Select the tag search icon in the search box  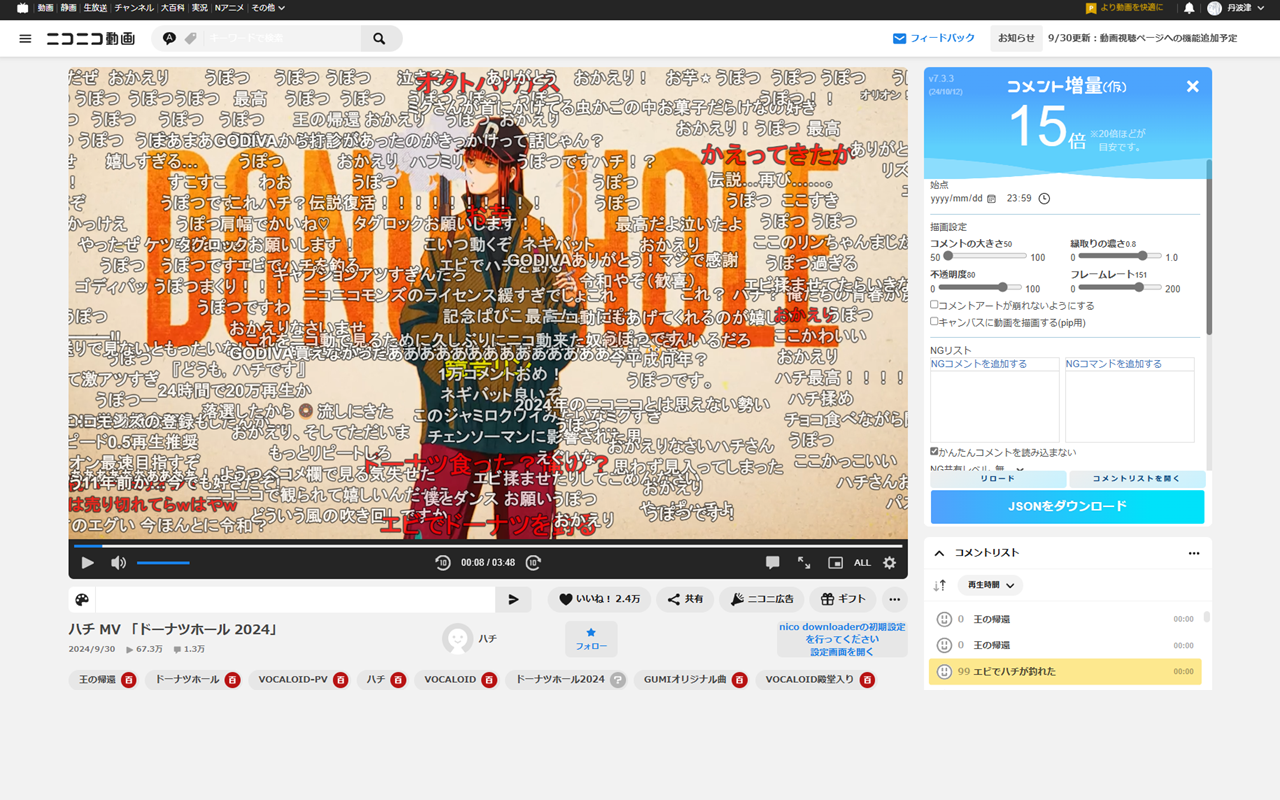point(190,39)
